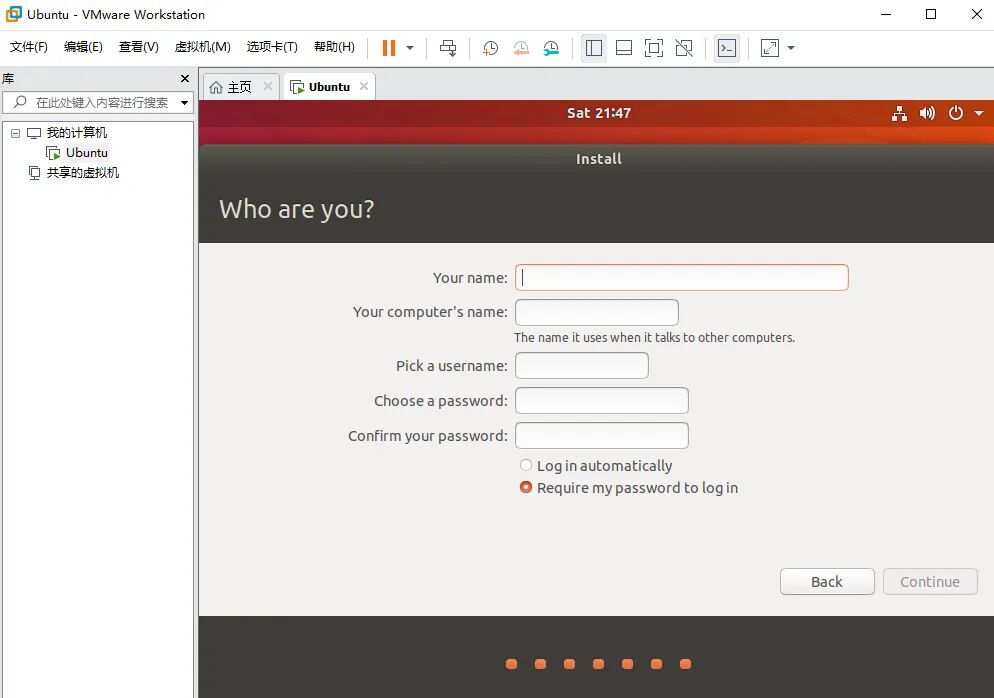Screen dimensions: 994x698
Task: Open the library search dropdown arrow
Action: pyautogui.click(x=184, y=102)
